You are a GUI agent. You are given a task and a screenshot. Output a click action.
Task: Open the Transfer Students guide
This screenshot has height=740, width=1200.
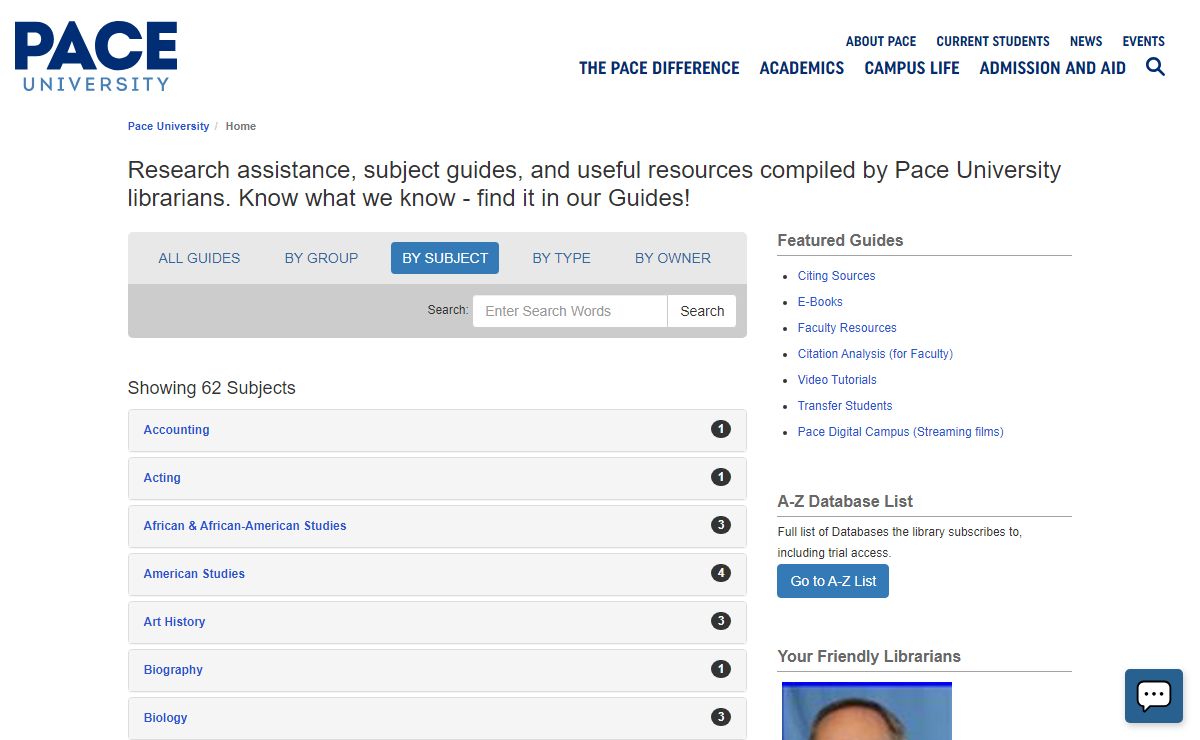click(845, 406)
